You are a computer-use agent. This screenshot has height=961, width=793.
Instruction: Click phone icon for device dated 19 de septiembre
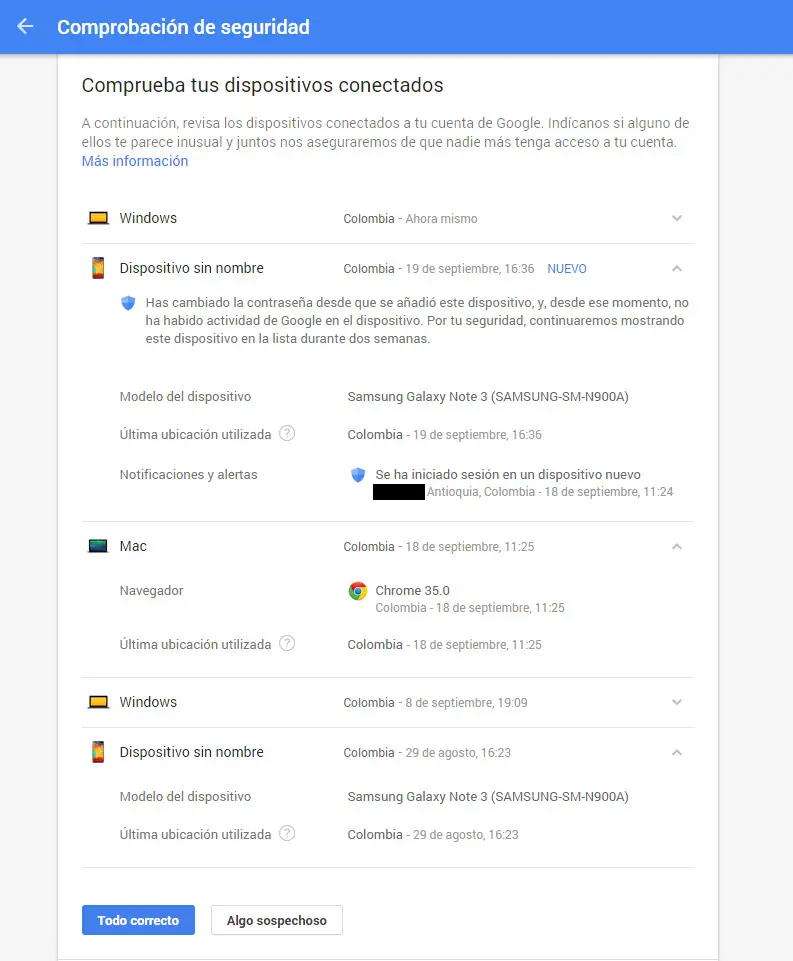click(98, 268)
